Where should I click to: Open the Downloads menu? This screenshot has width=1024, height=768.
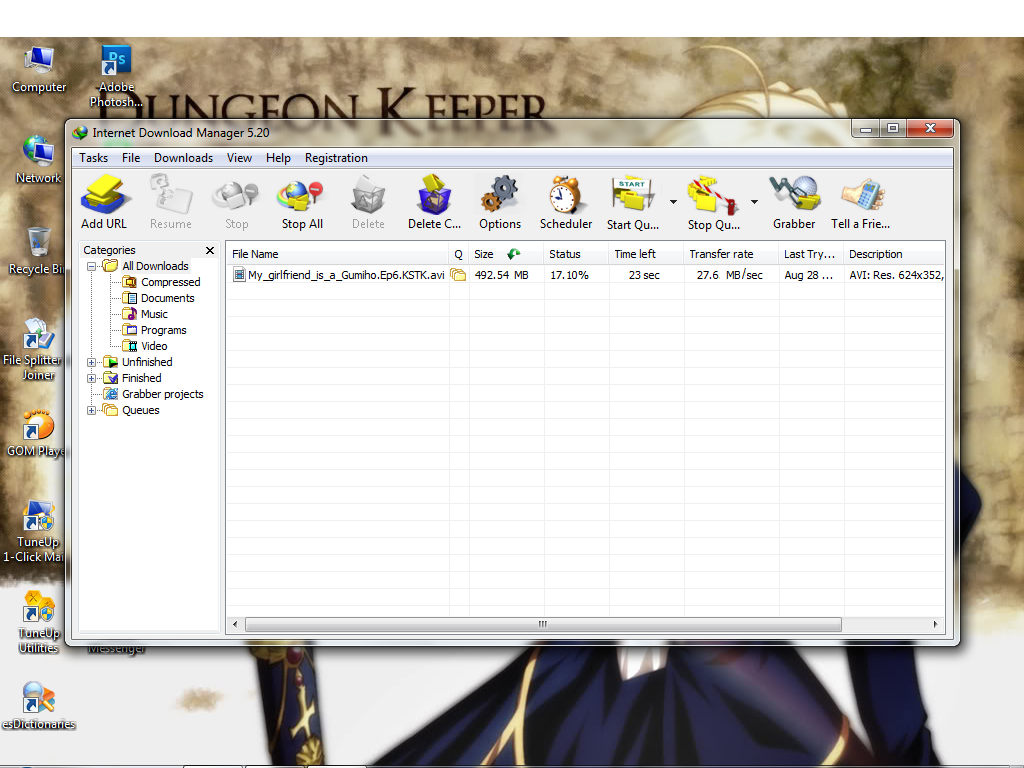pyautogui.click(x=184, y=158)
